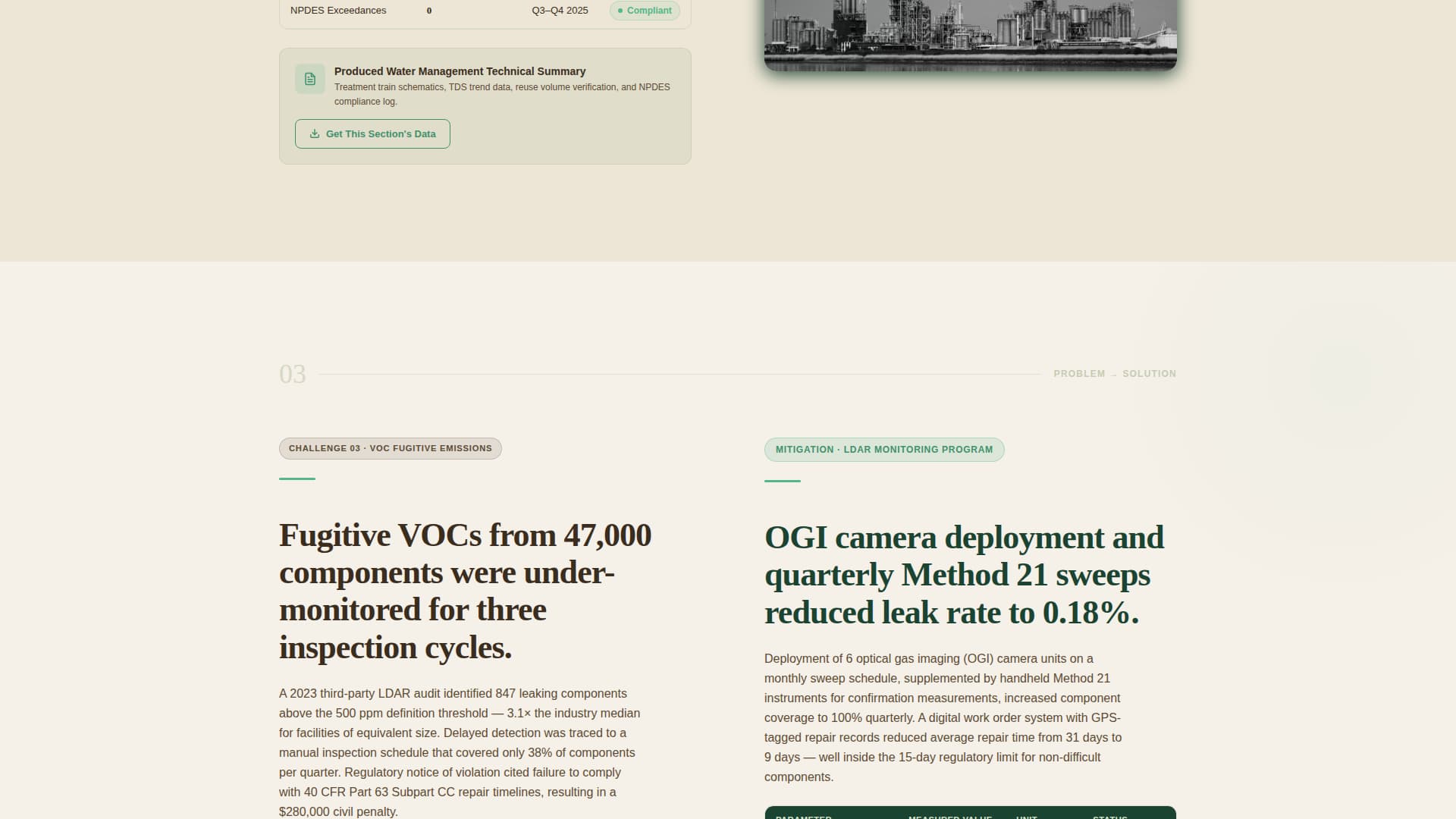Click the SOLUTION label
This screenshot has width=1456, height=819.
tap(1149, 373)
